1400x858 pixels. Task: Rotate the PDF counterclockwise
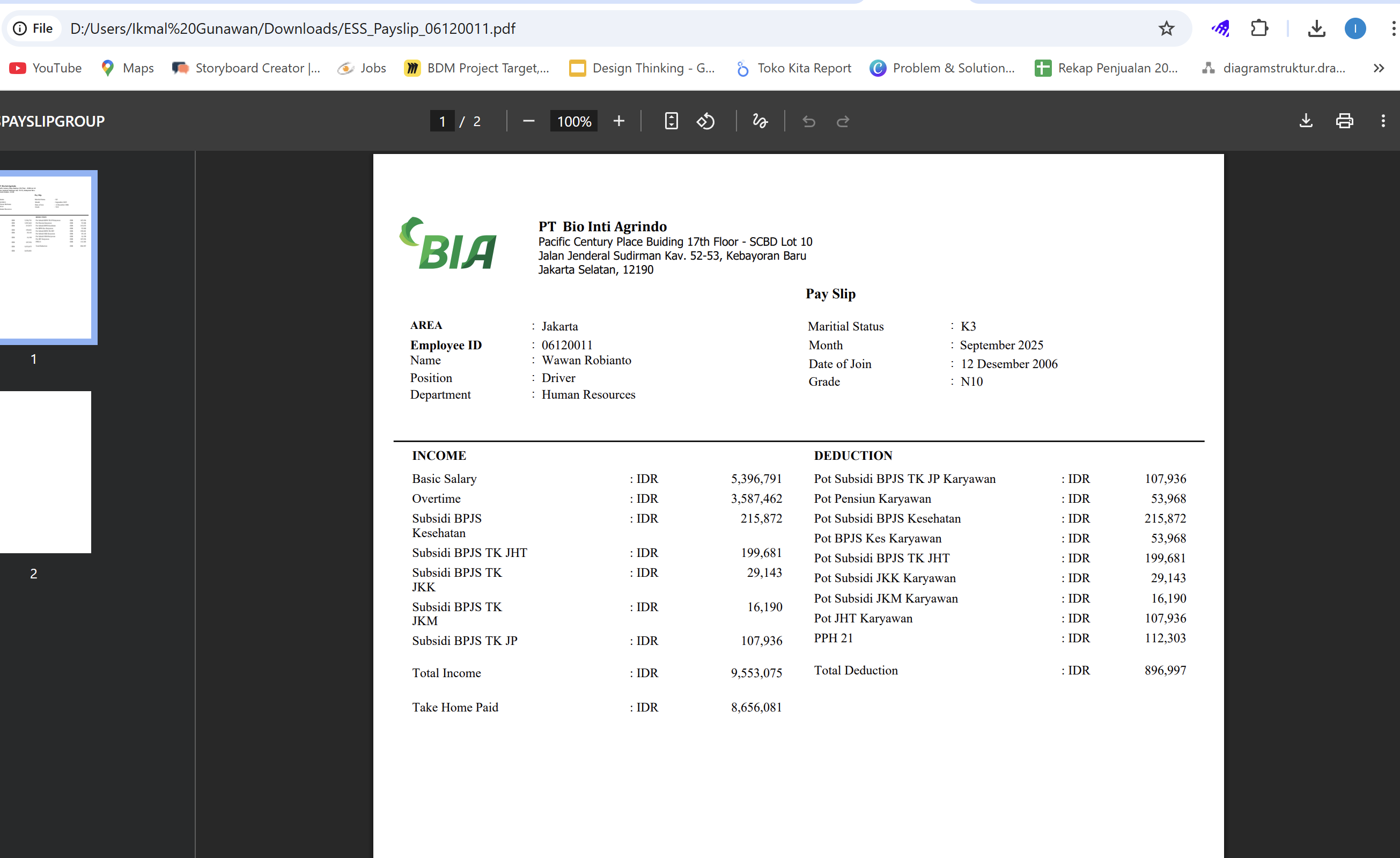point(706,121)
